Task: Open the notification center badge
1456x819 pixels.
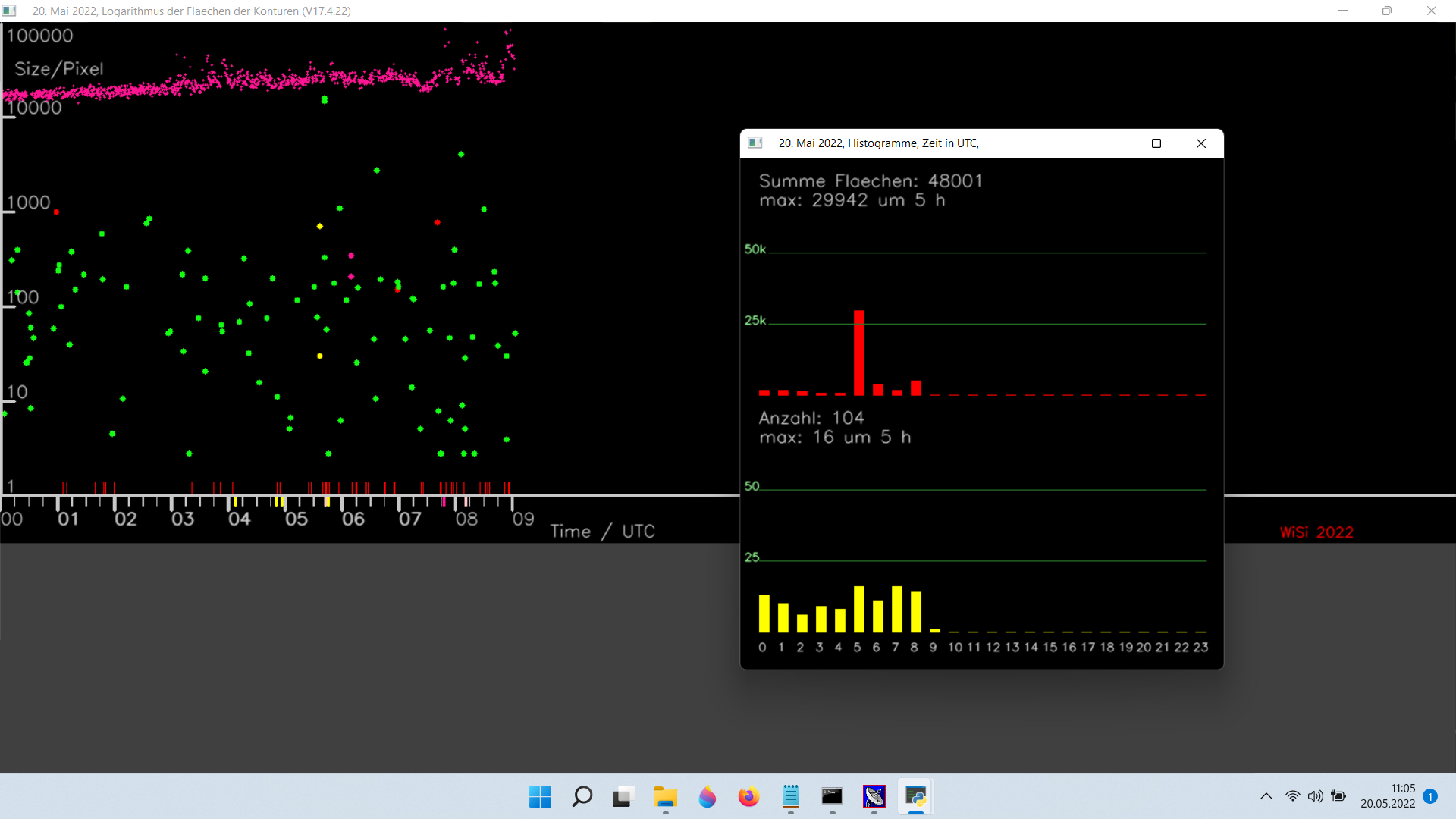Action: tap(1430, 796)
